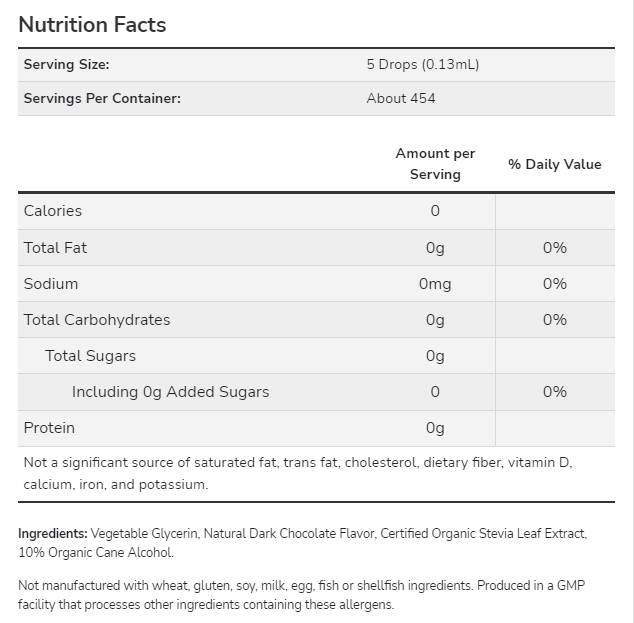Select the Total Carbohydrates row label

coord(97,320)
